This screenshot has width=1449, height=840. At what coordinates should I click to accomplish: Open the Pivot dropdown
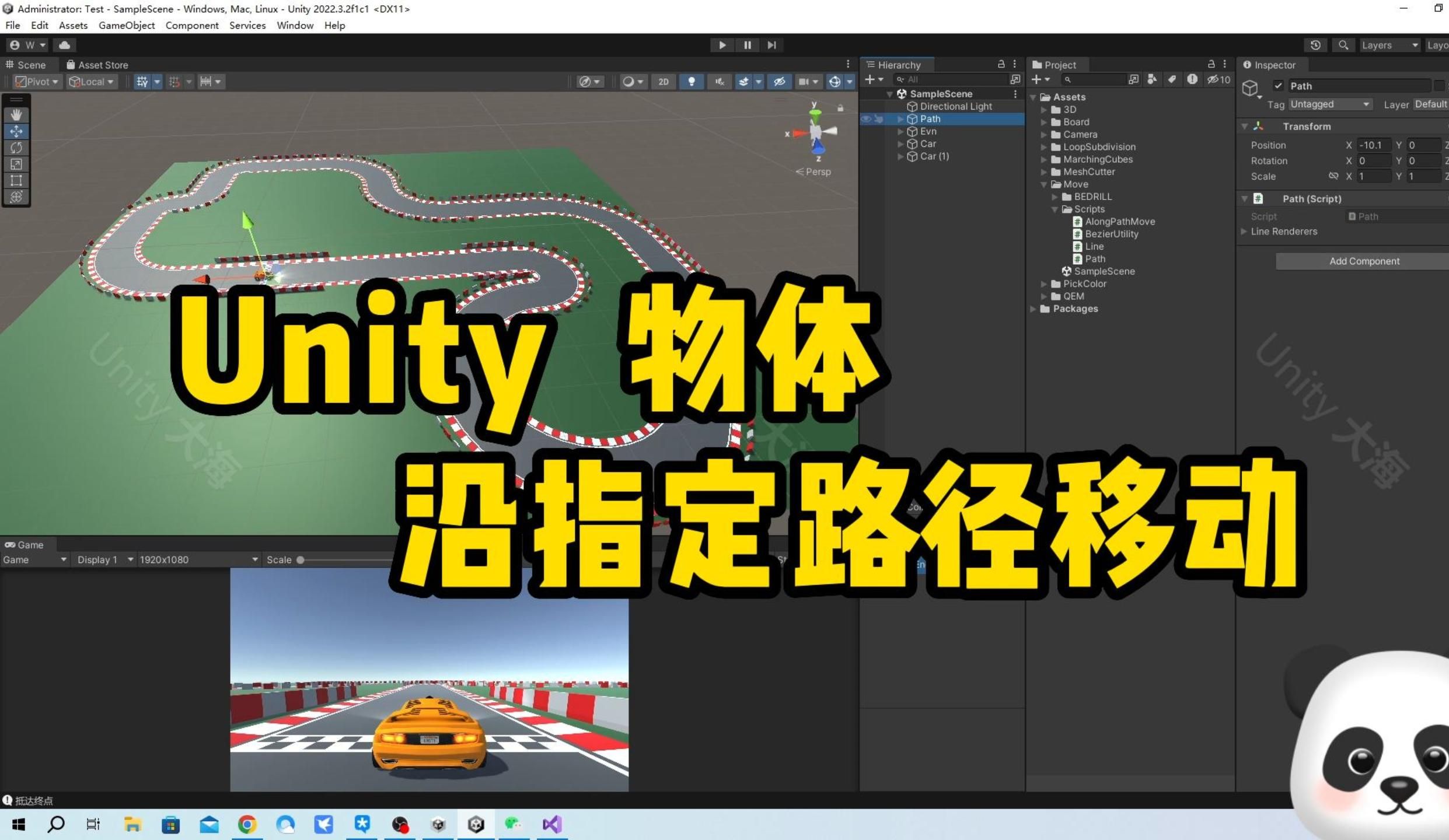pos(36,81)
